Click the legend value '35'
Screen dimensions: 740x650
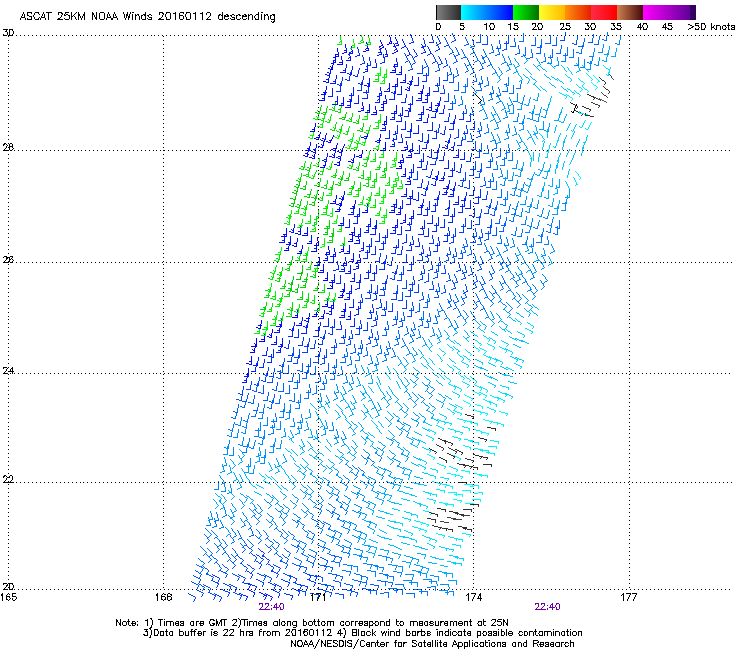click(616, 27)
